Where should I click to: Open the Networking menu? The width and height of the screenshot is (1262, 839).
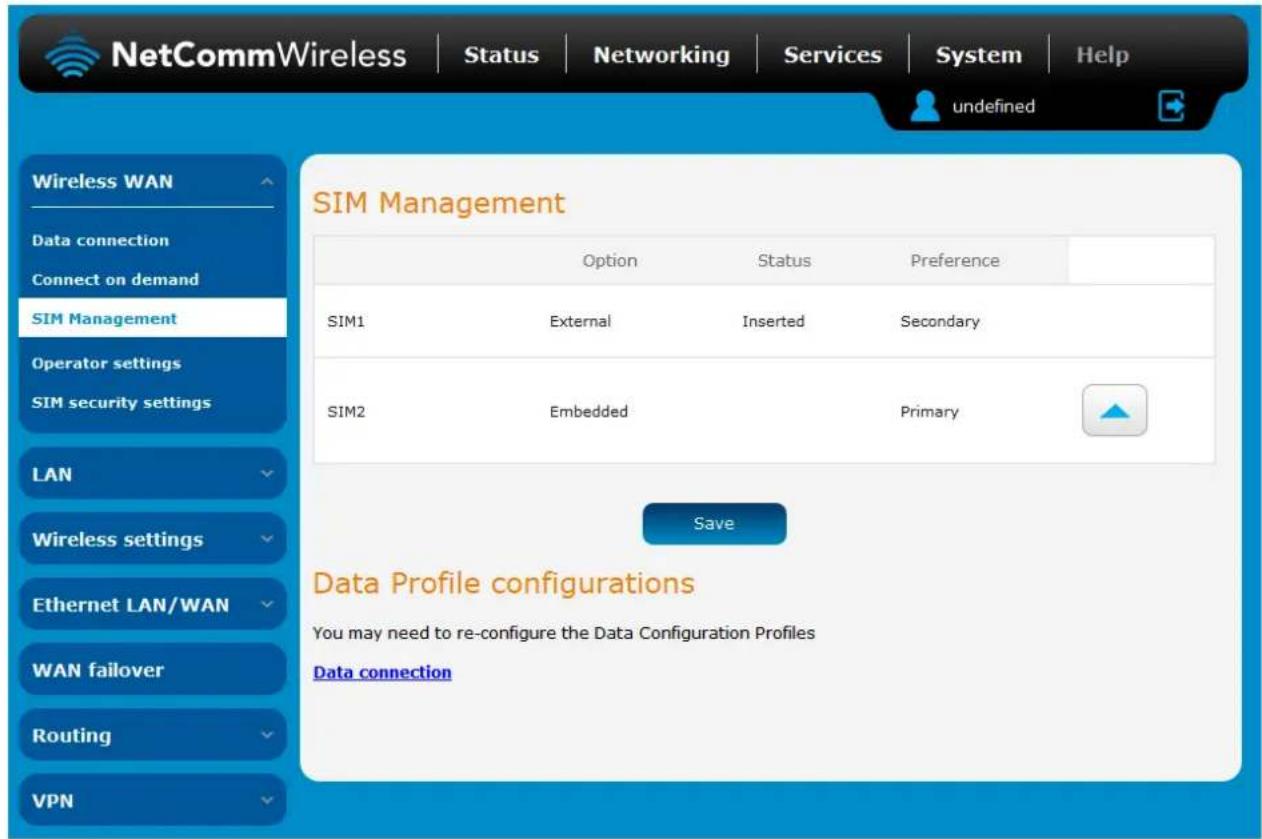click(x=661, y=55)
